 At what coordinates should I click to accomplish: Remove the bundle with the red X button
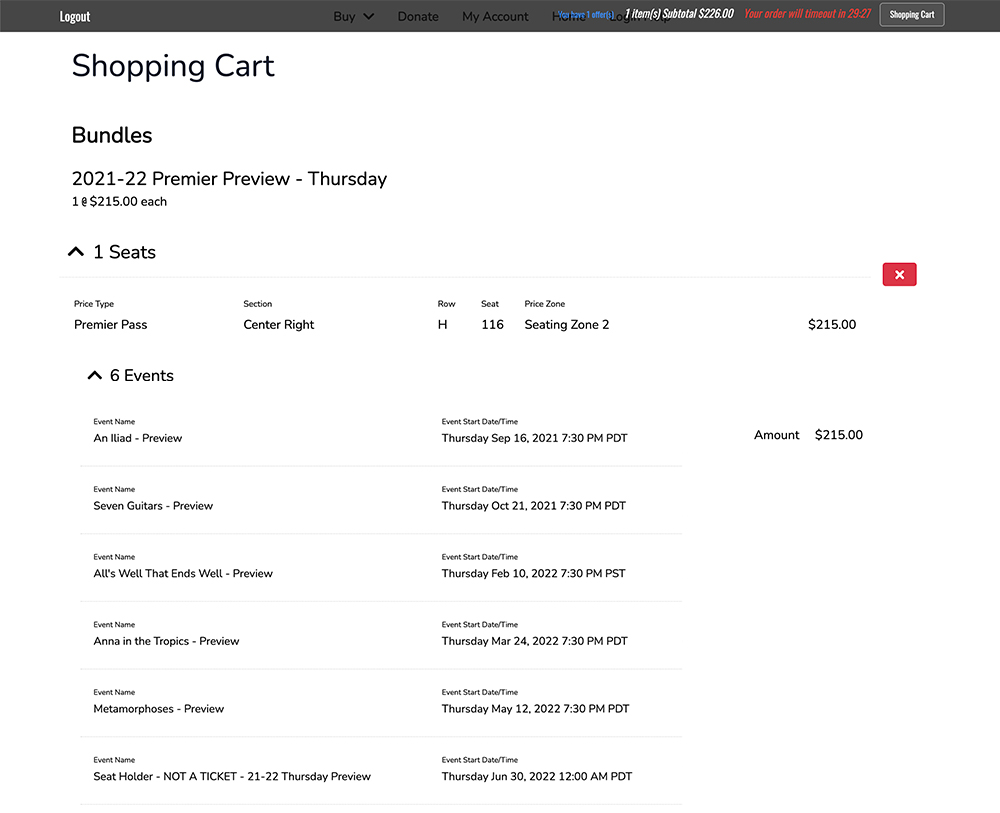(899, 275)
